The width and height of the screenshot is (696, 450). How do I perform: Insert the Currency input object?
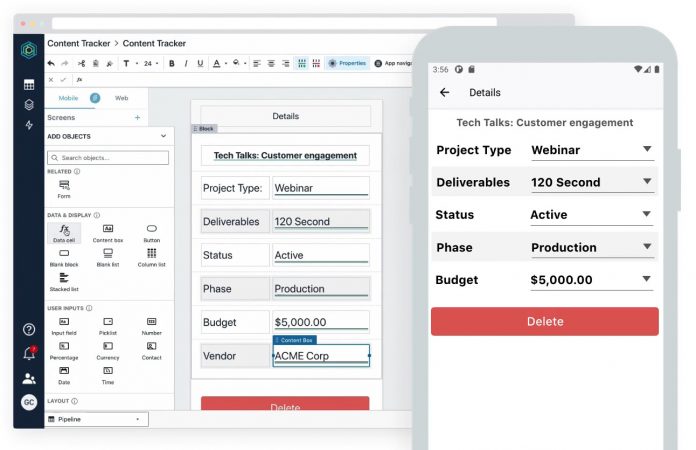tap(108, 350)
